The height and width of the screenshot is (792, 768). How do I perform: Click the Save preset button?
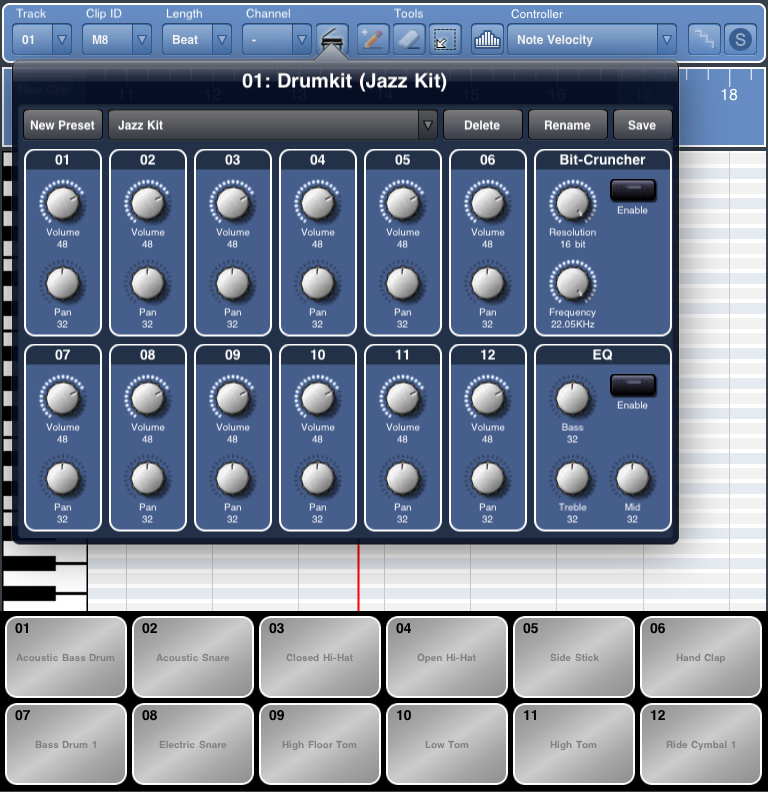tap(642, 125)
